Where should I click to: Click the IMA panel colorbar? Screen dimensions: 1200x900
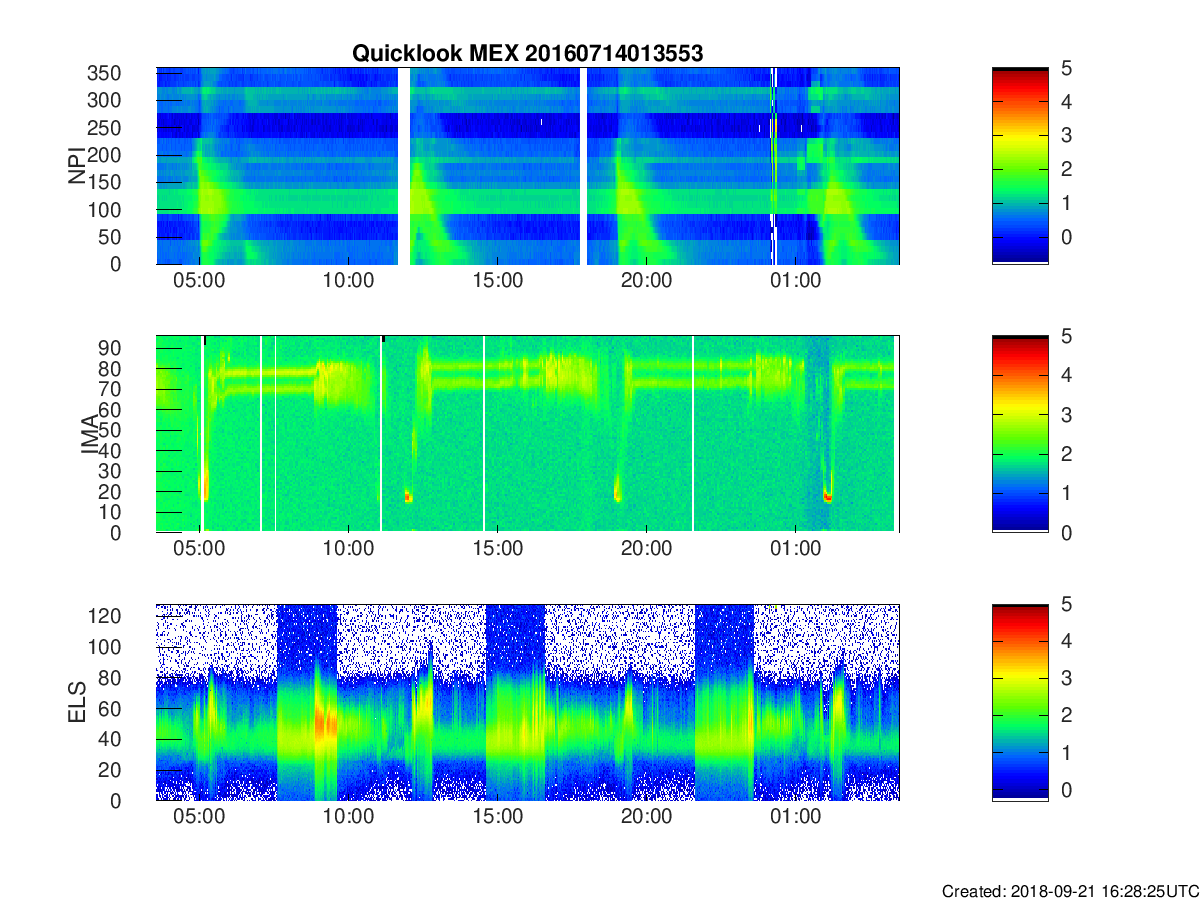(1020, 434)
